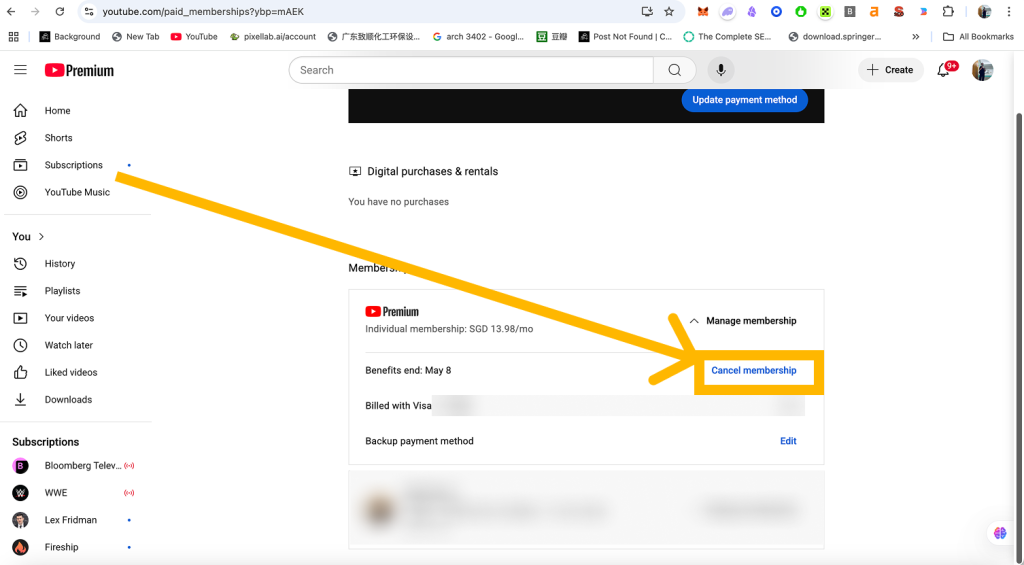Click the Search input field

coord(471,70)
